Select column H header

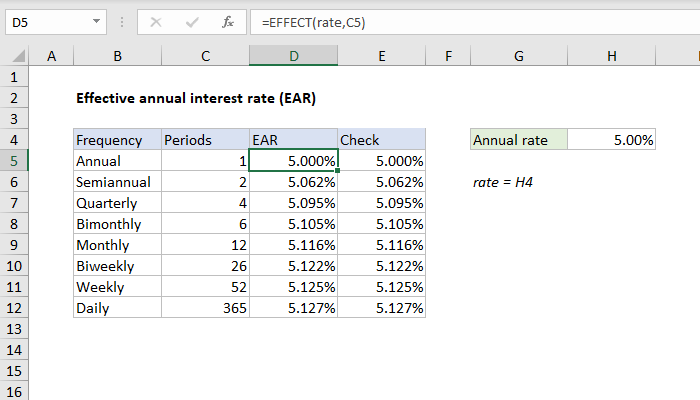(612, 56)
